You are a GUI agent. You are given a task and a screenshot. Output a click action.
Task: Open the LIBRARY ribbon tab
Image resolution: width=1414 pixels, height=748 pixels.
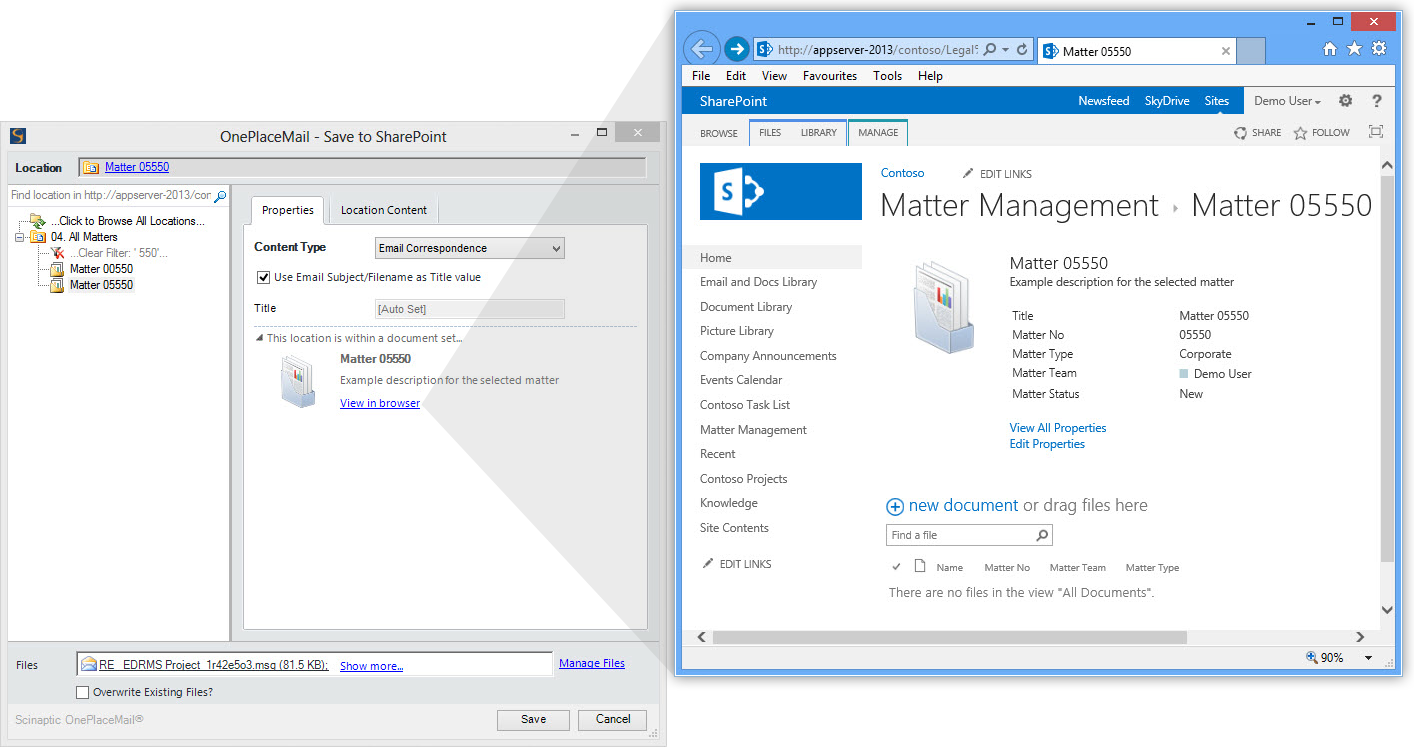pos(819,133)
